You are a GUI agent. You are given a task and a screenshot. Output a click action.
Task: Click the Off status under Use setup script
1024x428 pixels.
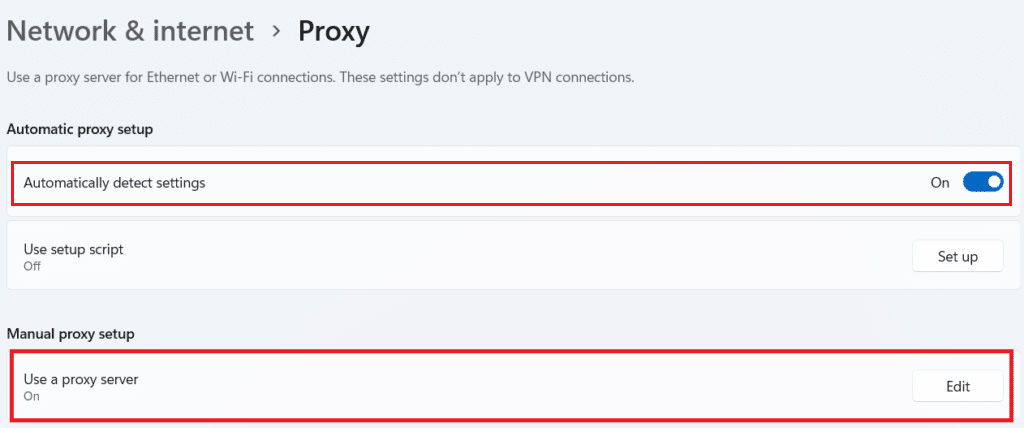pyautogui.click(x=32, y=266)
